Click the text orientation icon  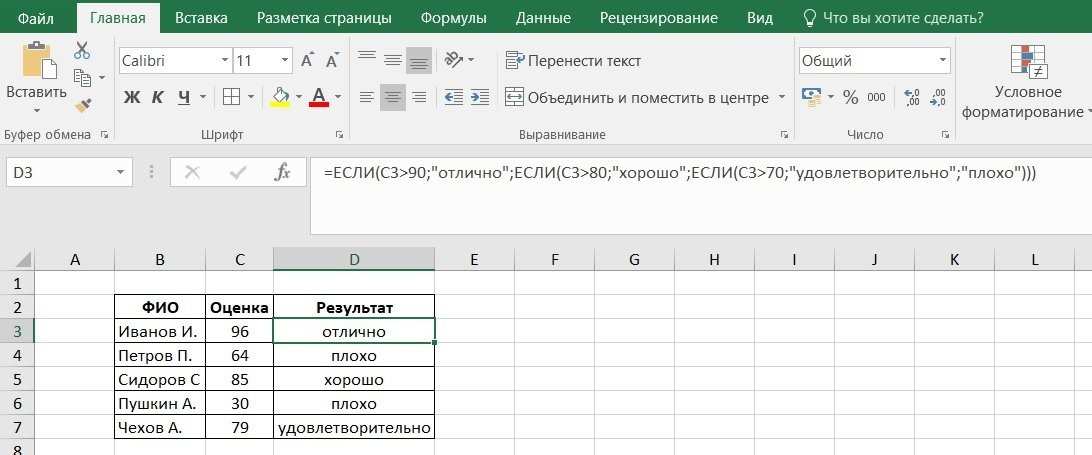(x=454, y=60)
